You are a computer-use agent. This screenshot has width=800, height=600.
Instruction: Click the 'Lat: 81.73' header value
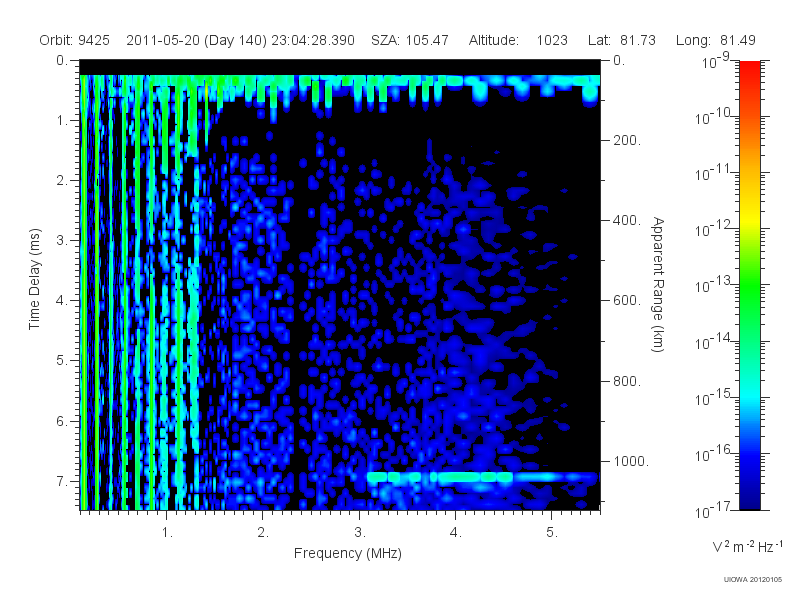621,40
